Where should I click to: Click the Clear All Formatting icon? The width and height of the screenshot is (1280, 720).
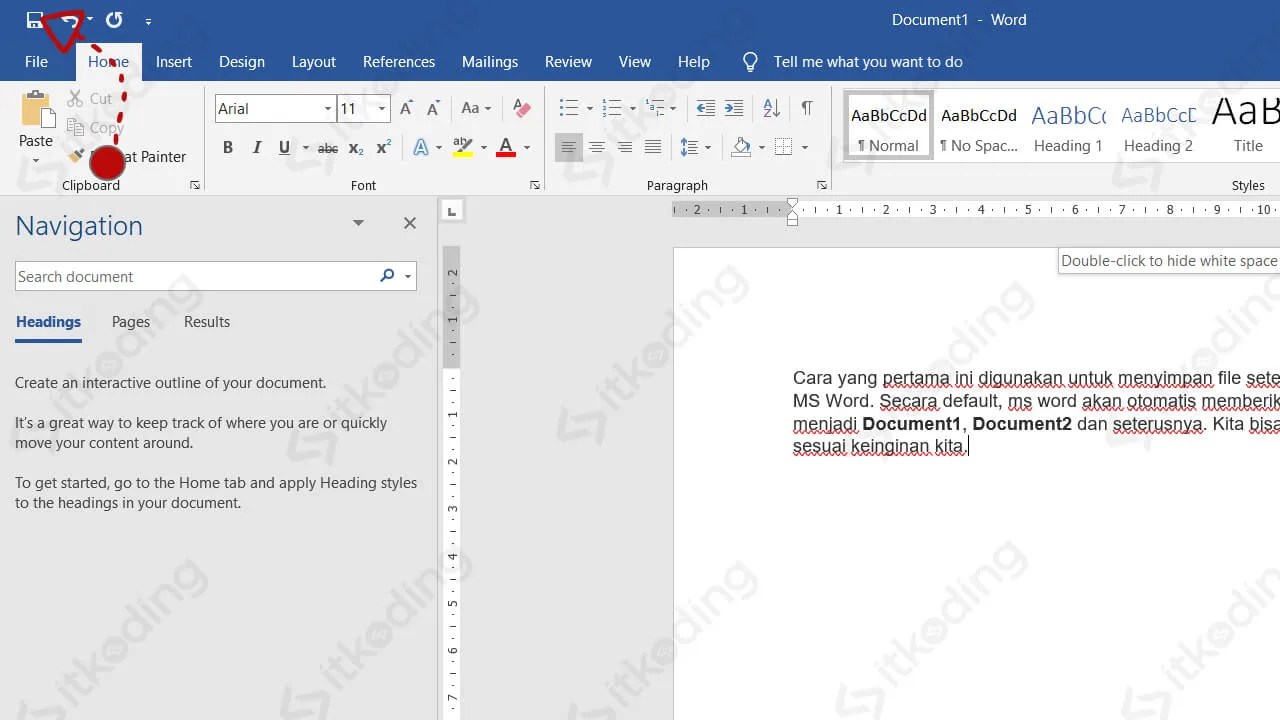point(521,108)
